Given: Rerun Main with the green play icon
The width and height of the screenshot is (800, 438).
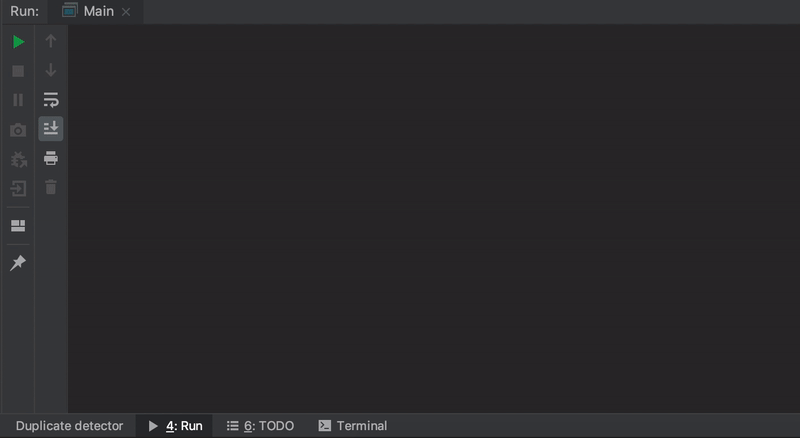Looking at the screenshot, I should pyautogui.click(x=18, y=41).
